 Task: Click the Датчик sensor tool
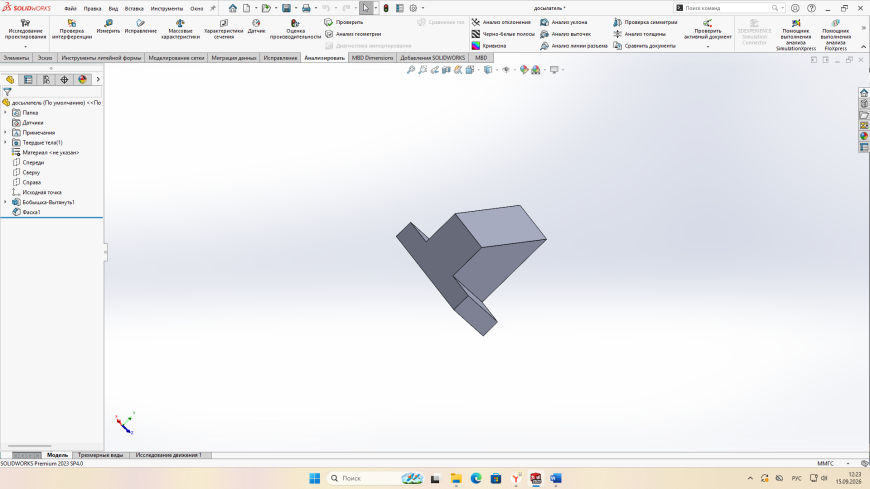click(x=256, y=27)
